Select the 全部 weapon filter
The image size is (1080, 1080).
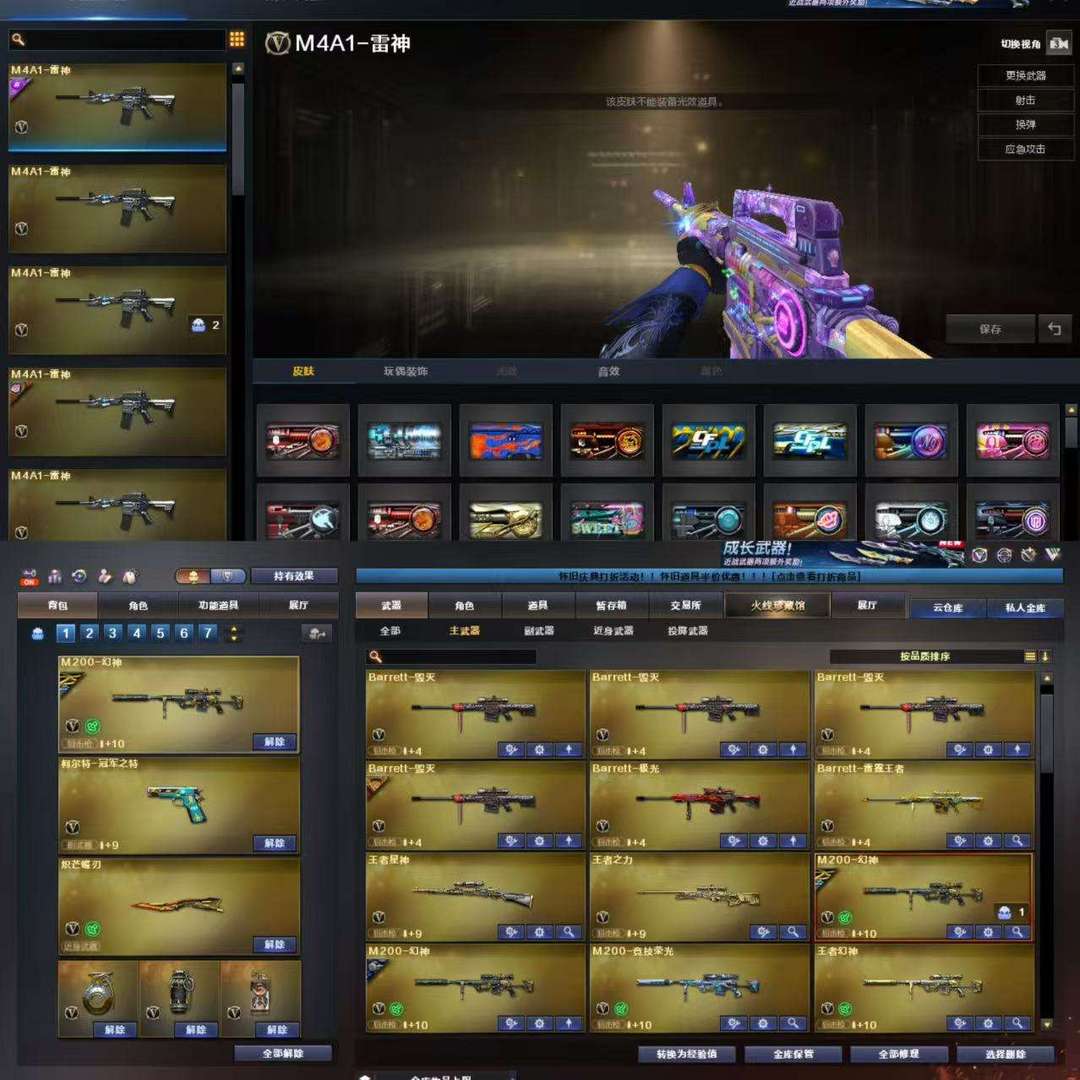pyautogui.click(x=390, y=631)
